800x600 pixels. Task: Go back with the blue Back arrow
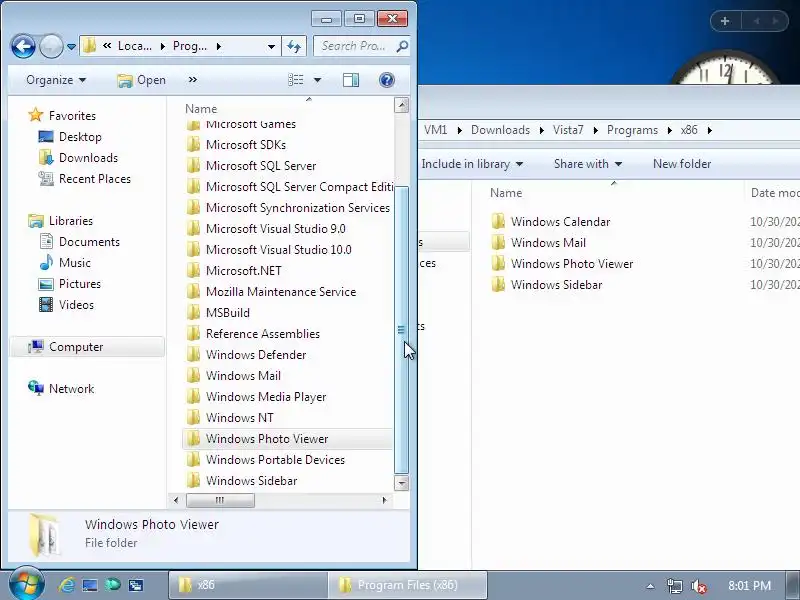23,46
